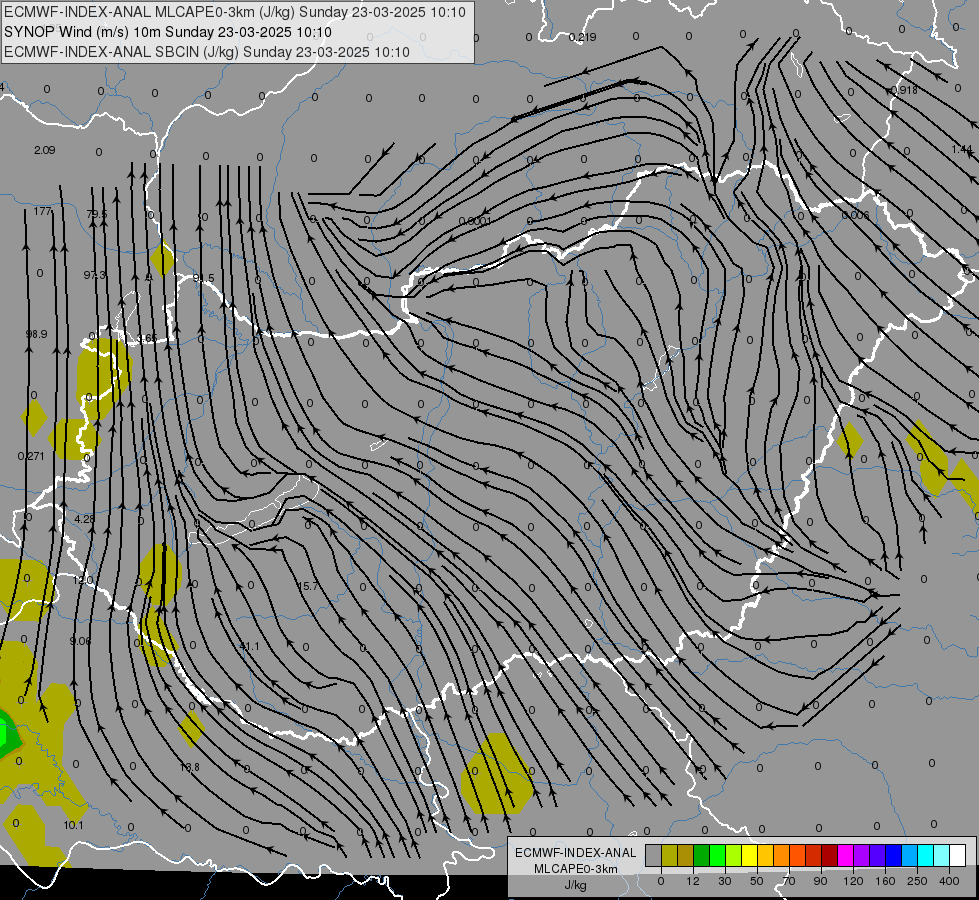Click the map value 10.1
979x900 pixels.
click(73, 826)
